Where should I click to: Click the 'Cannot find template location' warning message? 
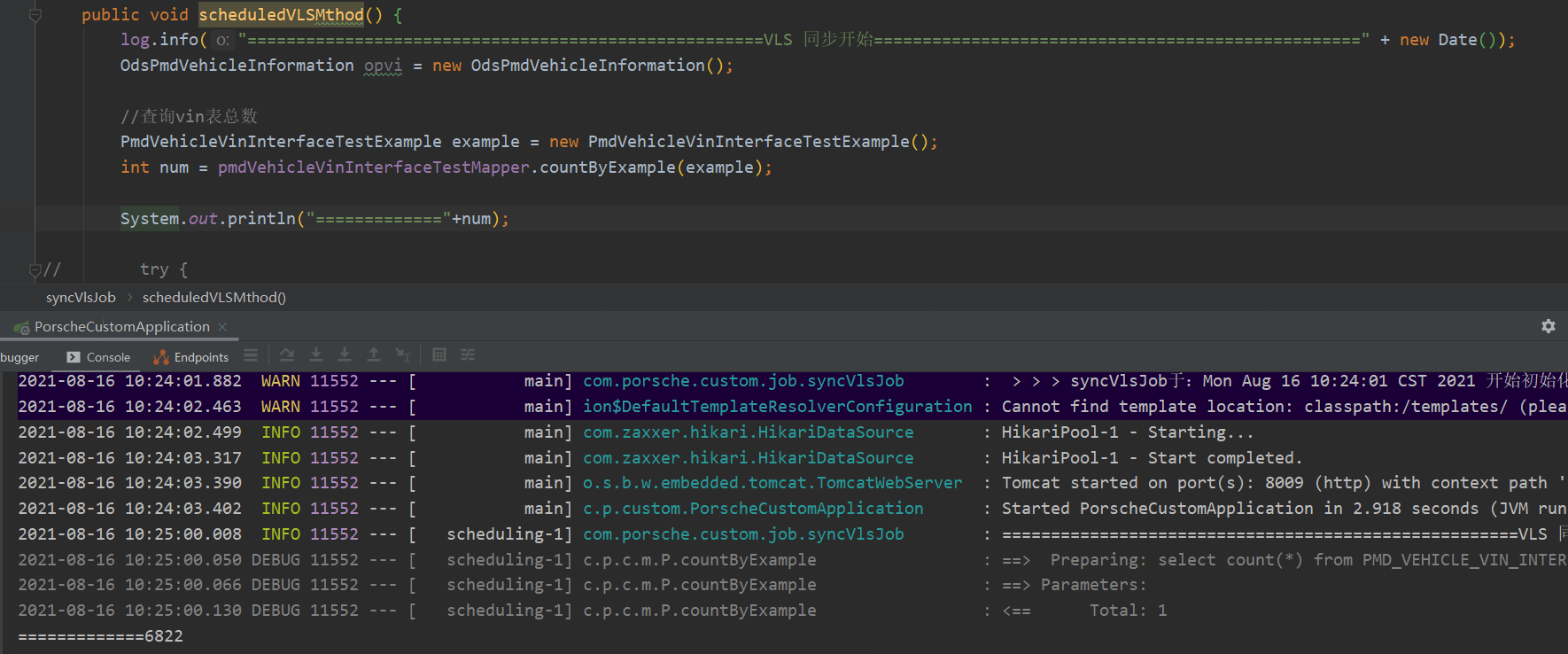click(1284, 407)
